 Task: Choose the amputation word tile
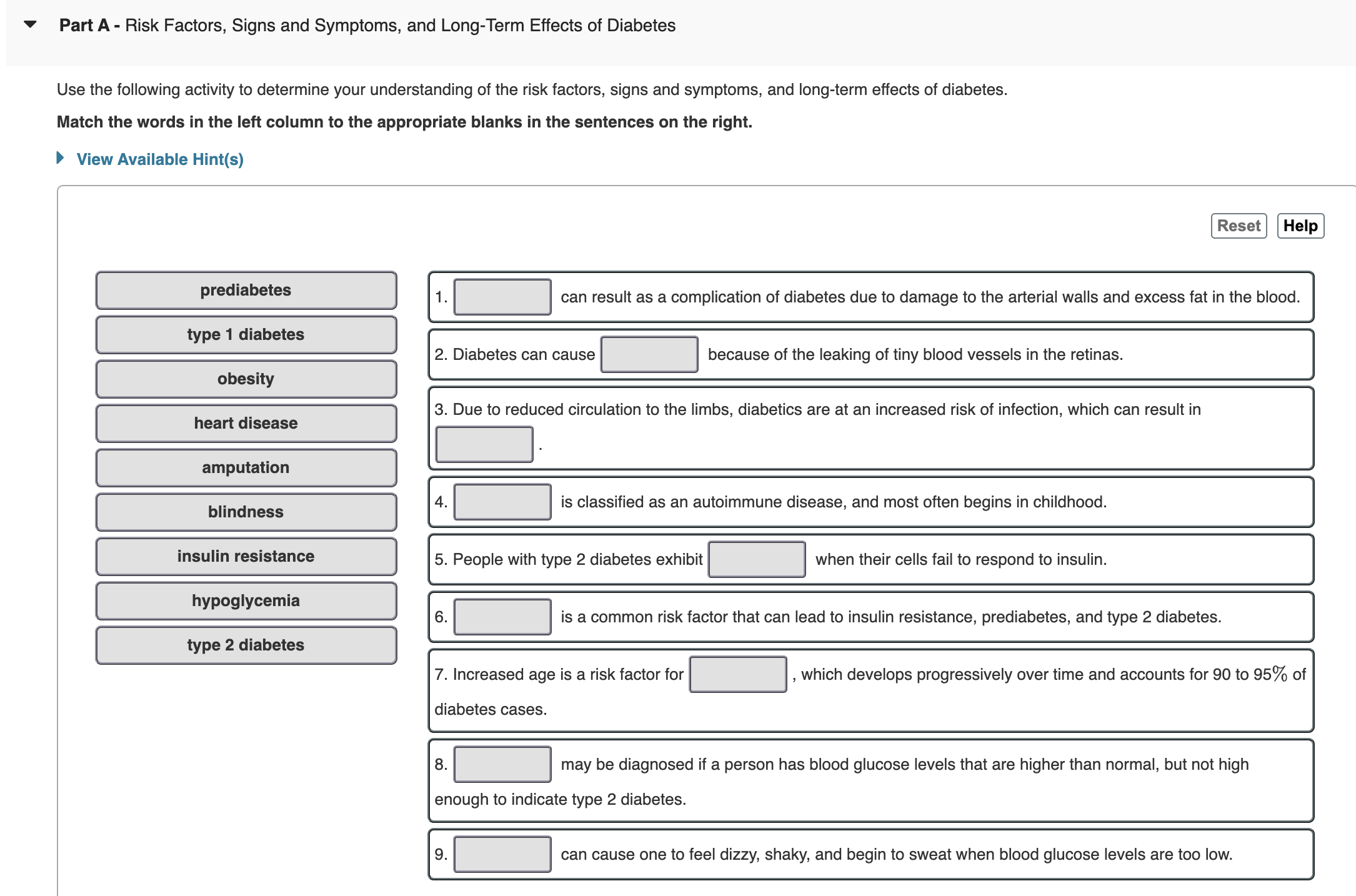pos(246,468)
